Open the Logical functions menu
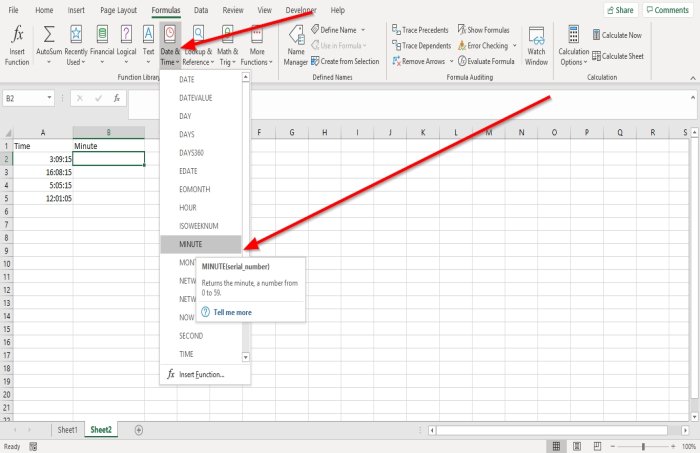Screen dimensions: 700x453 click(x=126, y=45)
